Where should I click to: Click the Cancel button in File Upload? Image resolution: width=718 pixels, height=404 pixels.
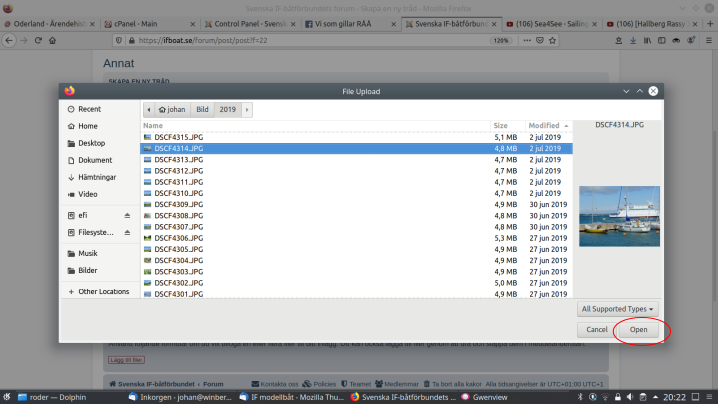pos(597,329)
